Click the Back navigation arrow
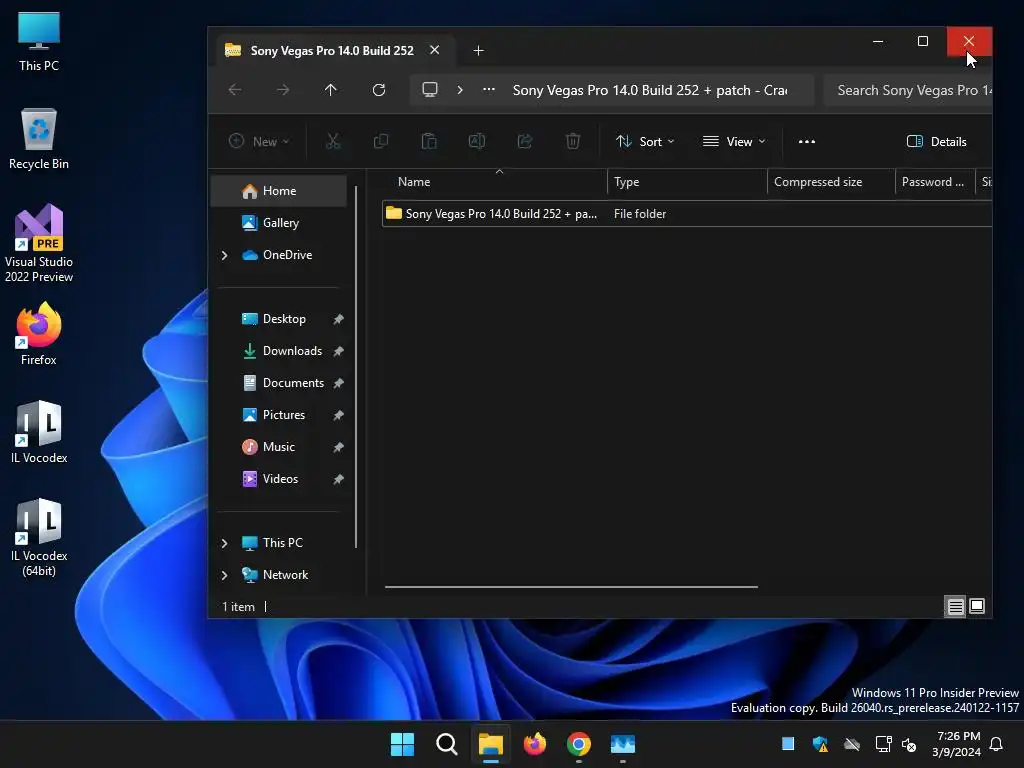The image size is (1024, 768). point(235,90)
